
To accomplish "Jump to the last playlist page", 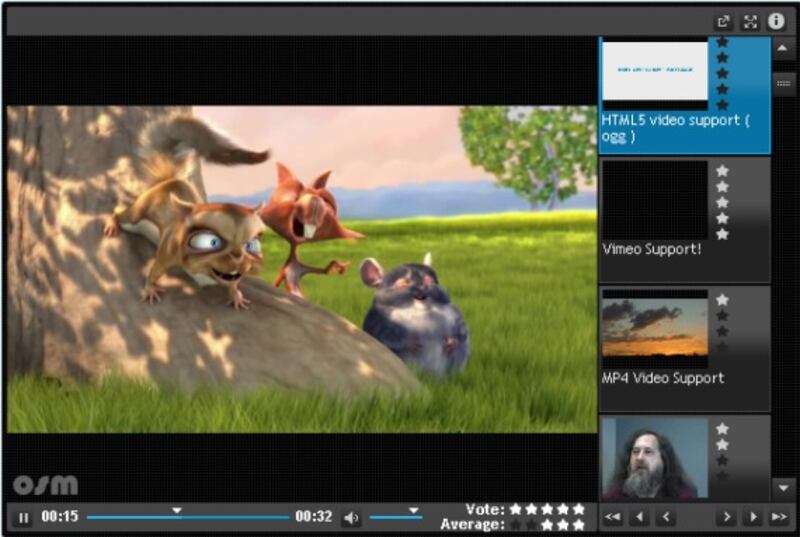I will click(x=780, y=517).
